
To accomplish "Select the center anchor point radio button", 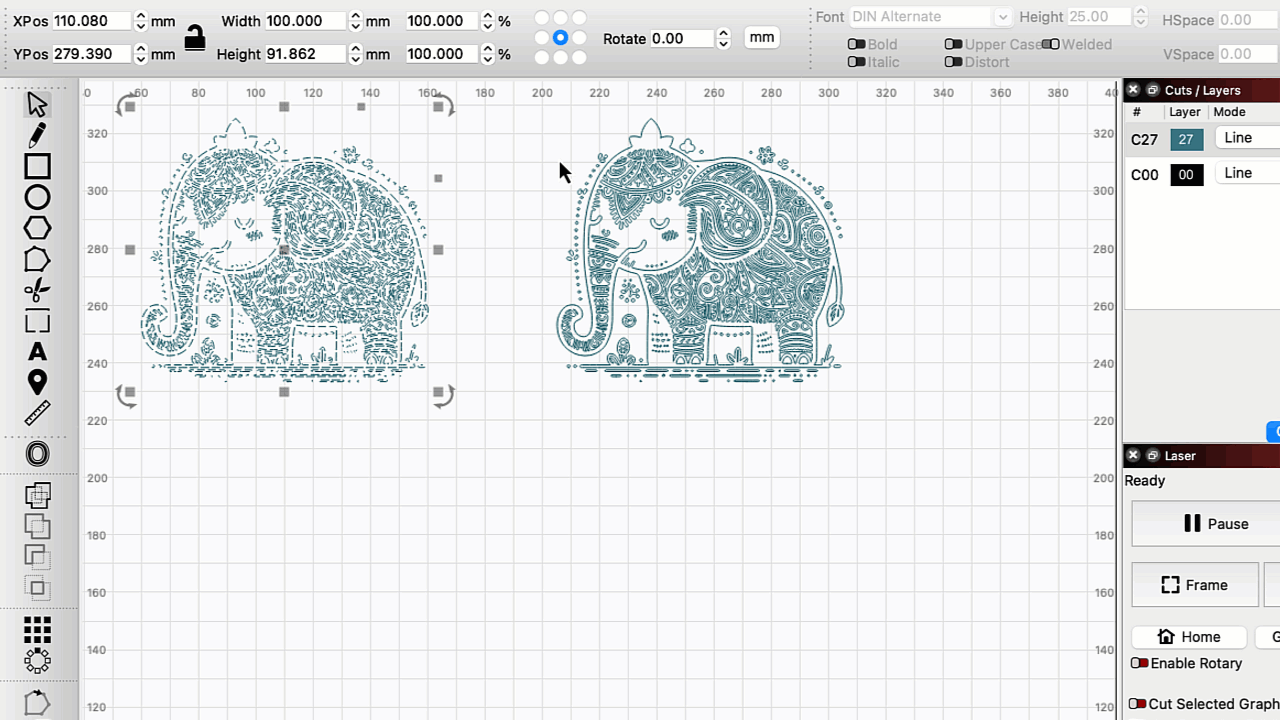I will [x=560, y=37].
